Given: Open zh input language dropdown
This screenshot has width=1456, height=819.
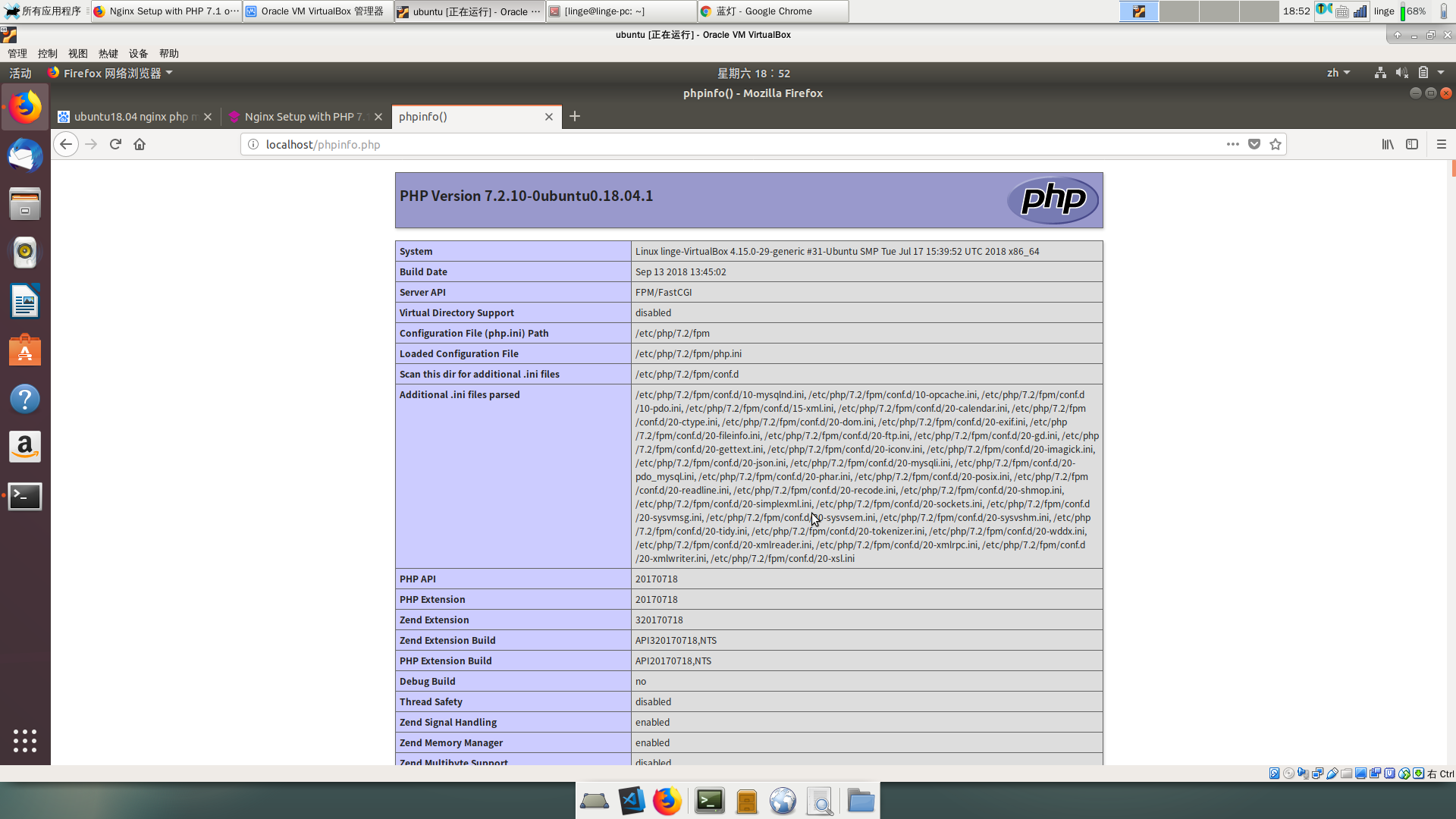Looking at the screenshot, I should tap(1338, 73).
